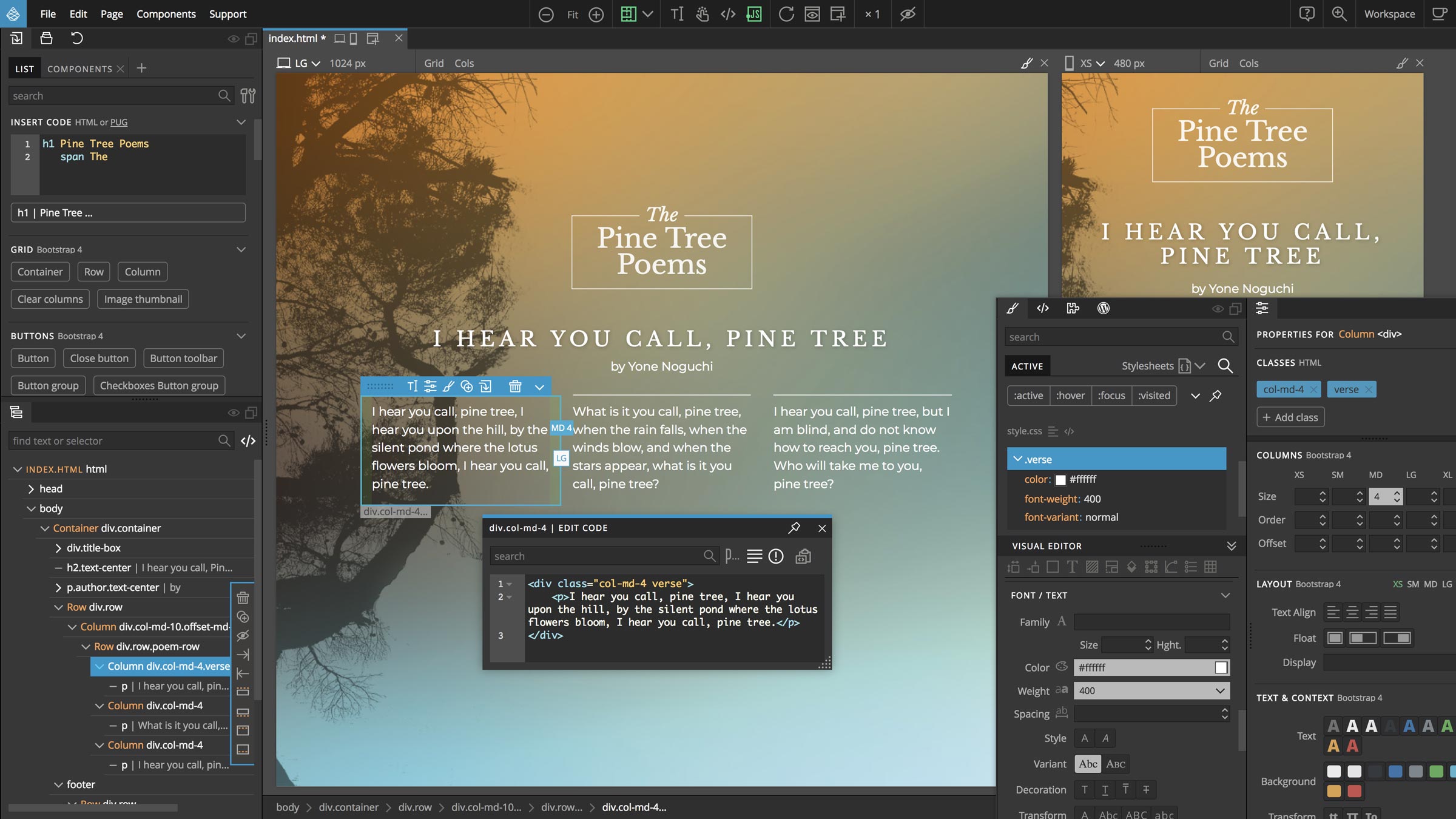Toggle the ACTIVE stylesheet state button
This screenshot has height=819, width=1456.
(x=1026, y=366)
